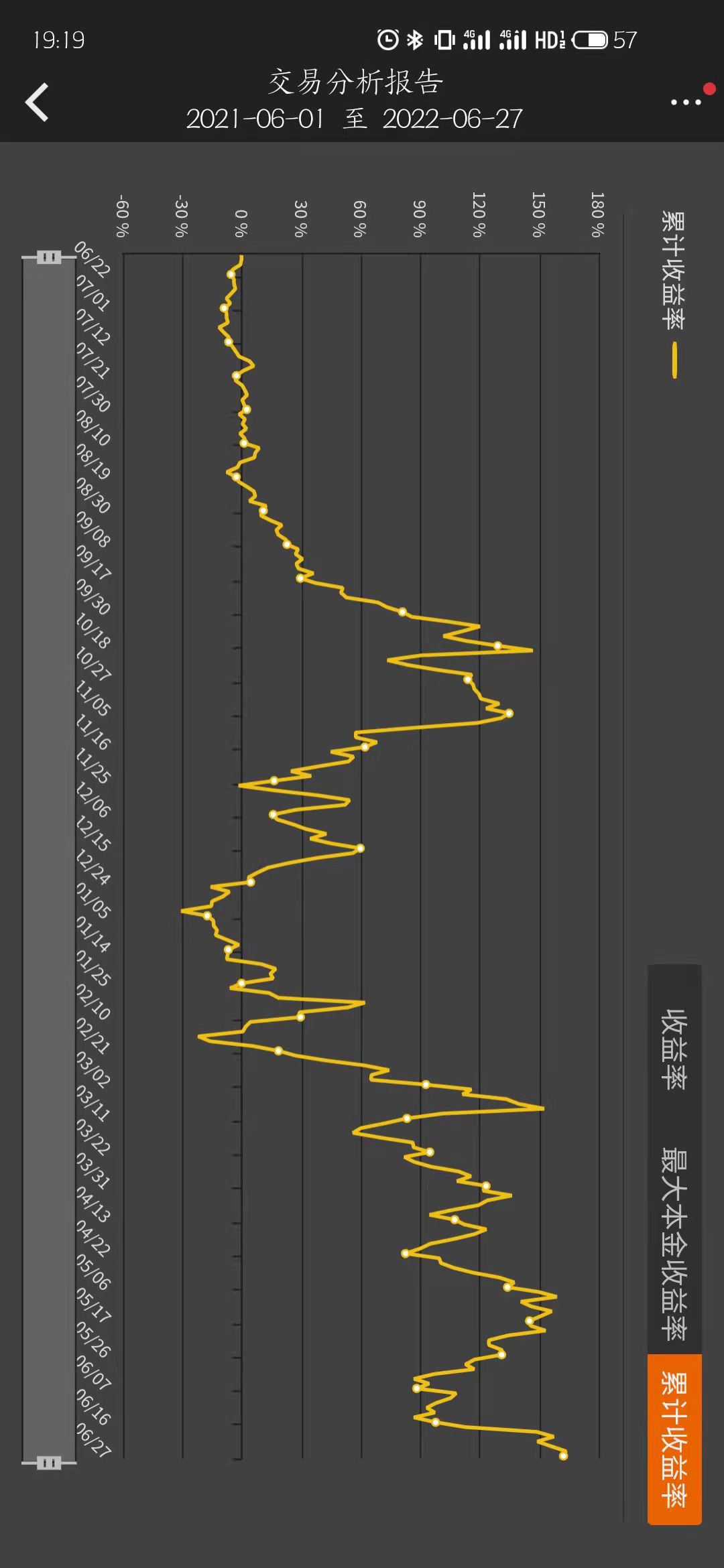Tap the back arrow icon
Screen dimensions: 724x1568
tap(37, 102)
